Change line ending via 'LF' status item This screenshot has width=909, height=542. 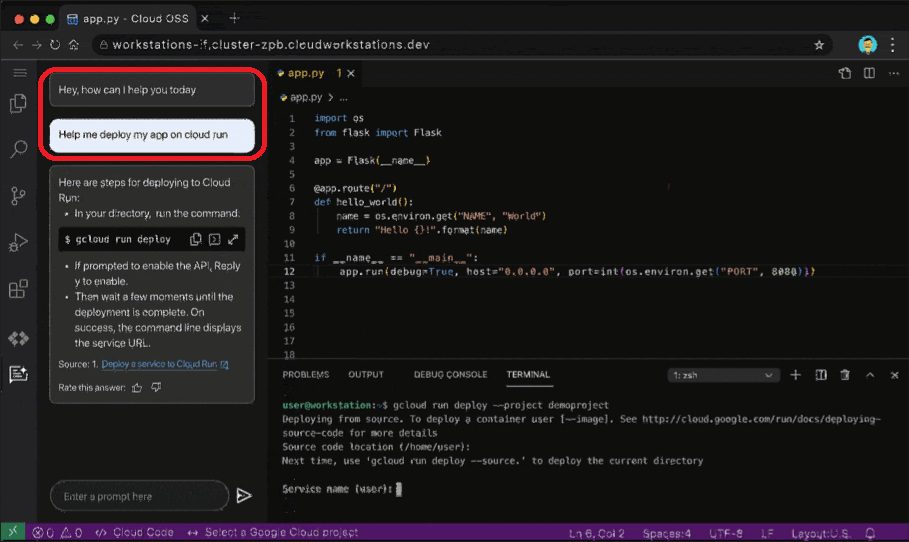point(767,533)
